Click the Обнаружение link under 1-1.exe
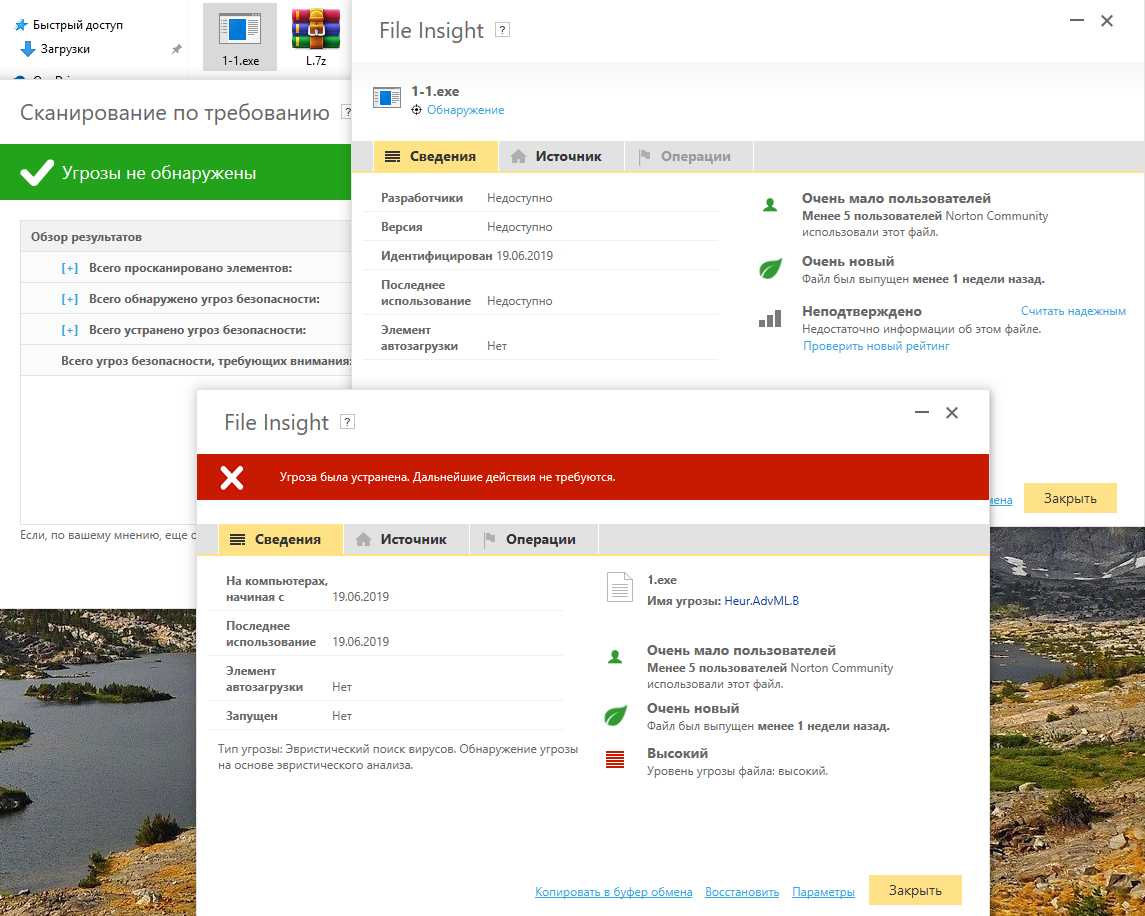Viewport: 1145px width, 916px height. pyautogui.click(x=465, y=110)
